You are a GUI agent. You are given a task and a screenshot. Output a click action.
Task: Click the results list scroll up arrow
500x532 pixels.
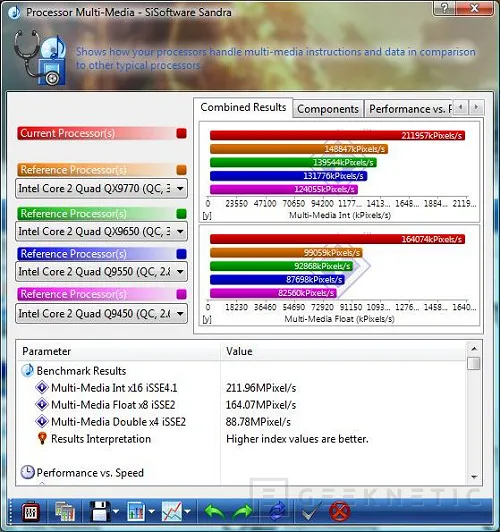point(474,349)
